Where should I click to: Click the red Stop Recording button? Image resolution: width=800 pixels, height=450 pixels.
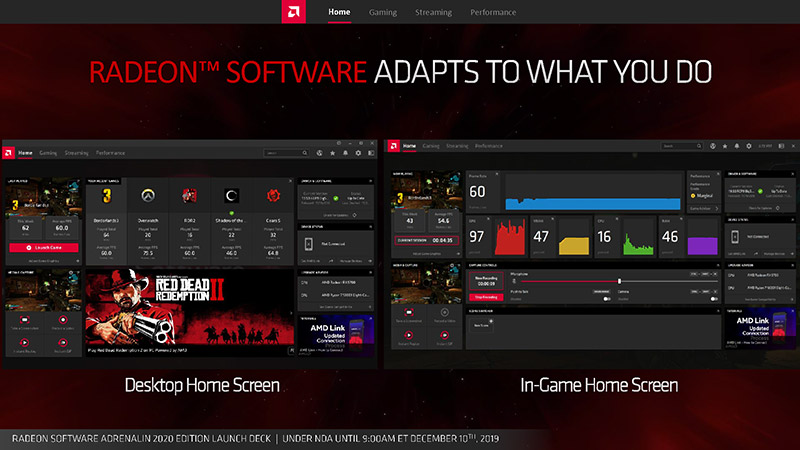486,297
